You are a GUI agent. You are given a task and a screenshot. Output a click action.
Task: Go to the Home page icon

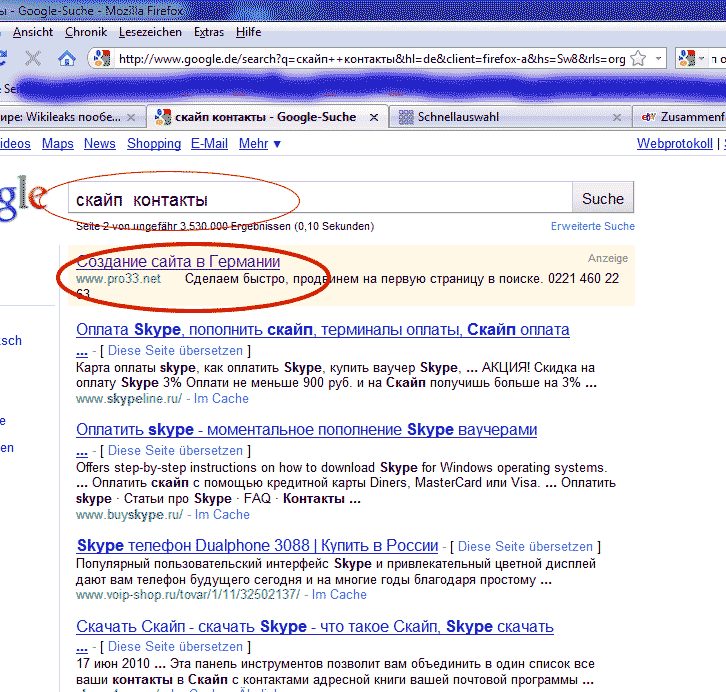click(x=67, y=59)
